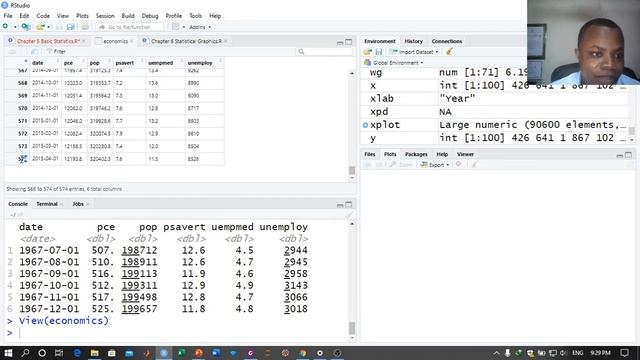The width and height of the screenshot is (640, 360).
Task: Switch to the Jobs tab
Action: click(x=78, y=204)
